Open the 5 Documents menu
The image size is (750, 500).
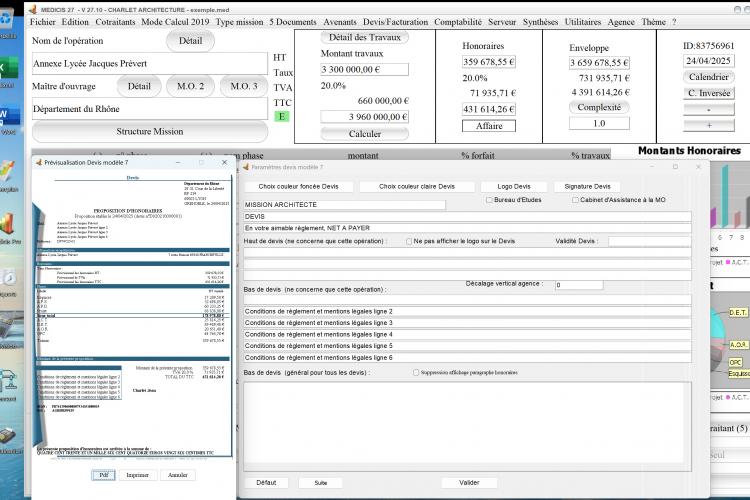click(293, 22)
